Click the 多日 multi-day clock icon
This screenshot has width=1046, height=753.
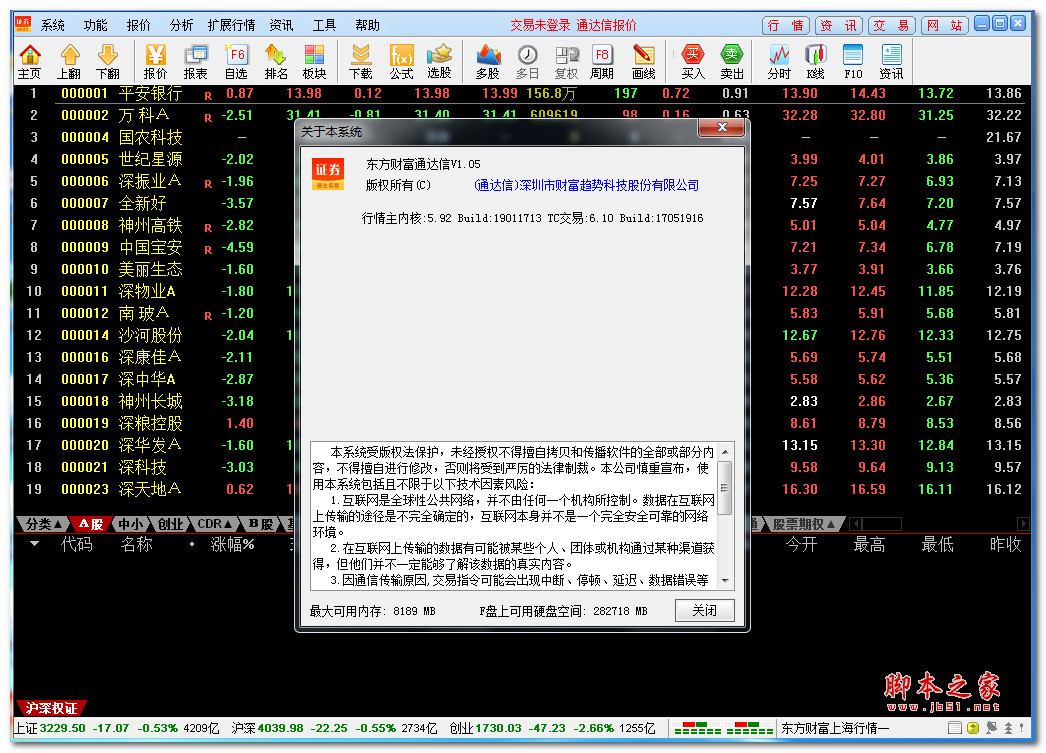point(527,61)
